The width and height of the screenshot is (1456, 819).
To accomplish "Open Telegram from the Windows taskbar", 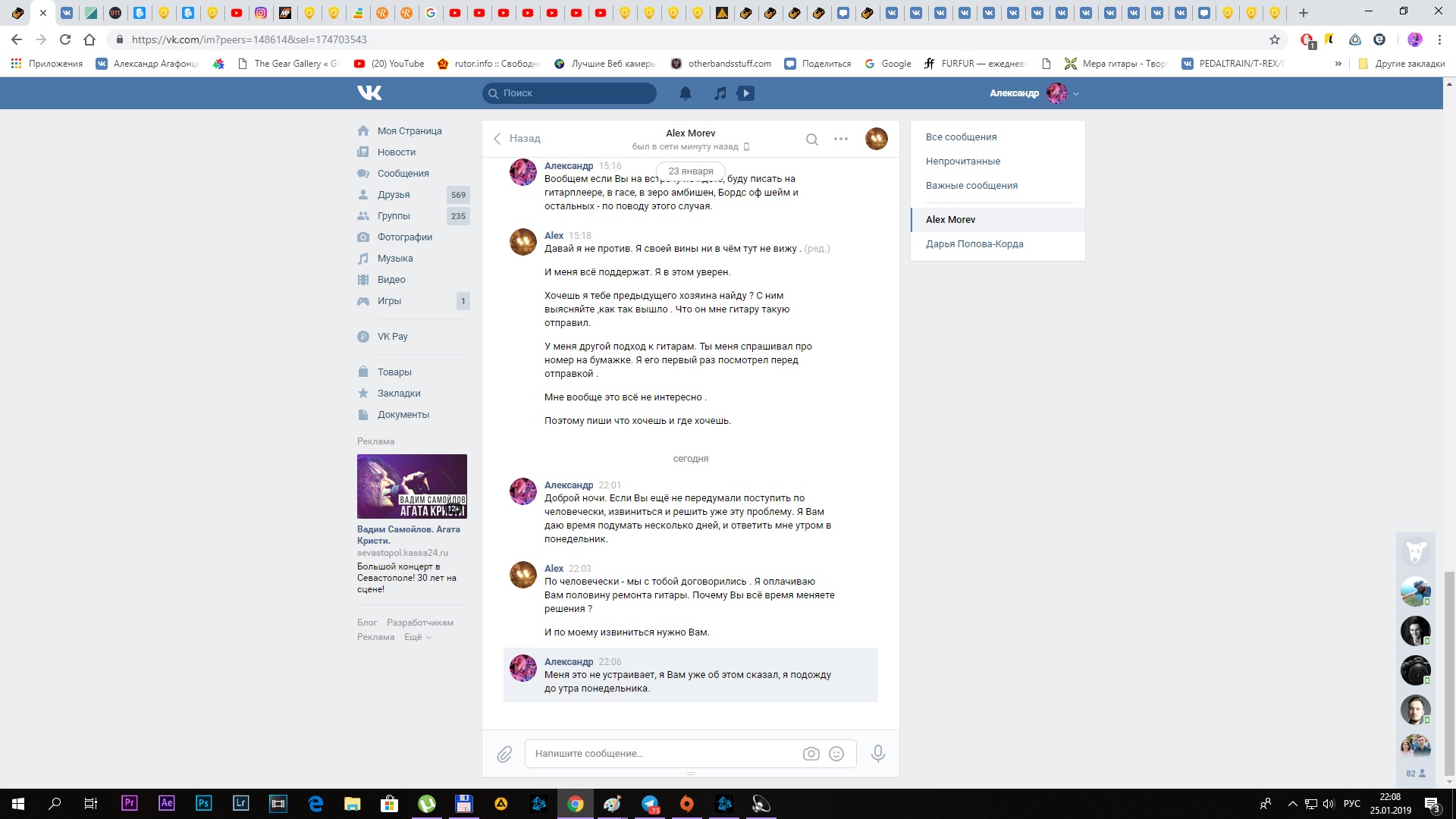I will 650,804.
